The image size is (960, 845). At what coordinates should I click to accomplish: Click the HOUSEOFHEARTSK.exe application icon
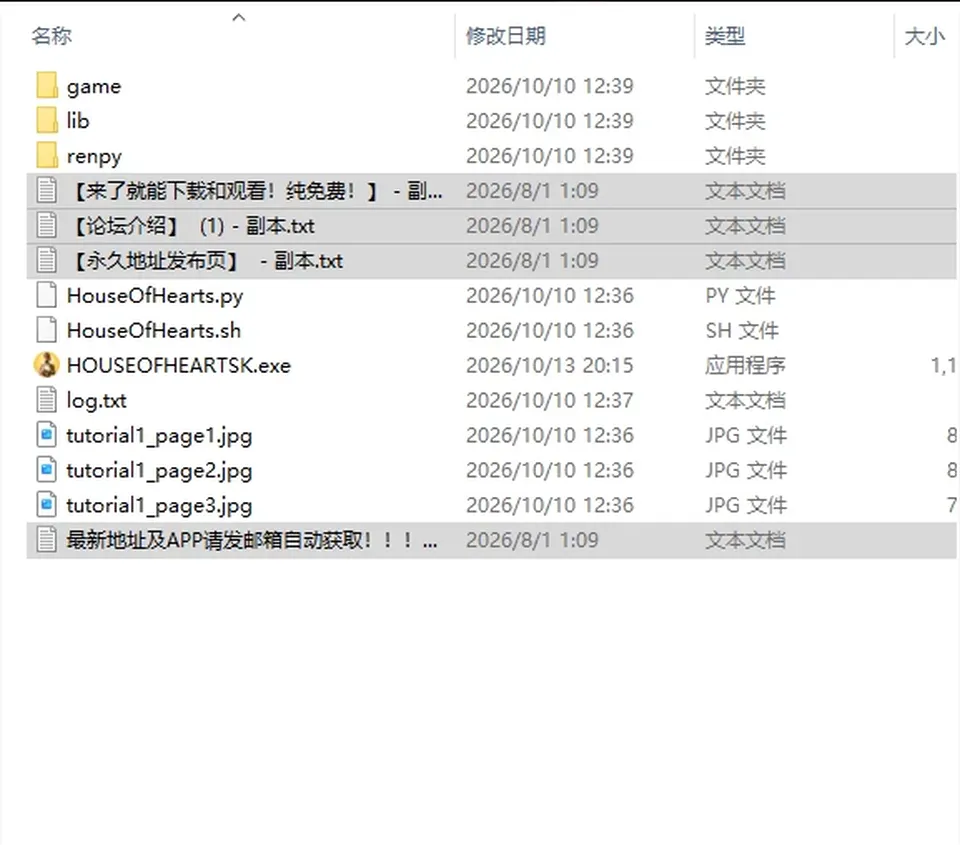pyautogui.click(x=47, y=365)
